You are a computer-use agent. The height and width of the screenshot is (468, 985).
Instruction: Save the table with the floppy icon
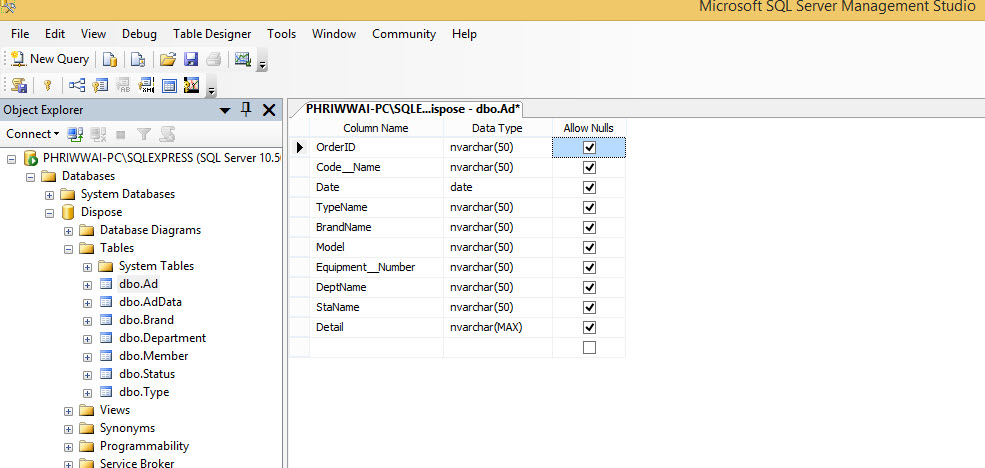pyautogui.click(x=191, y=60)
